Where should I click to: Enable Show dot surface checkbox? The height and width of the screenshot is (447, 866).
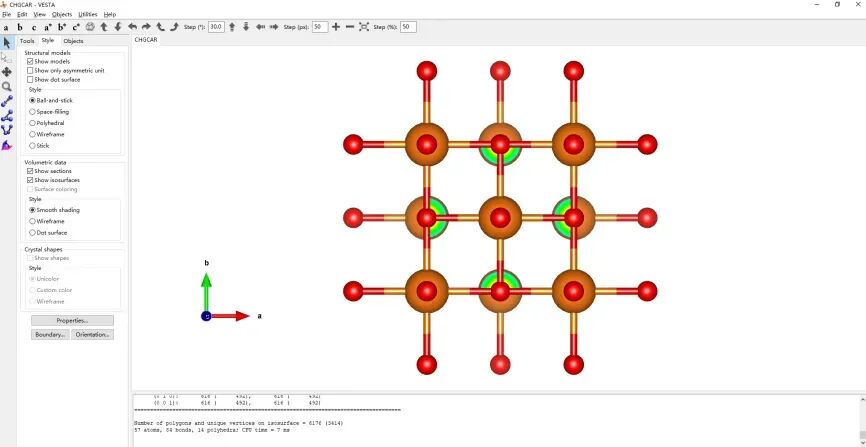(31, 80)
